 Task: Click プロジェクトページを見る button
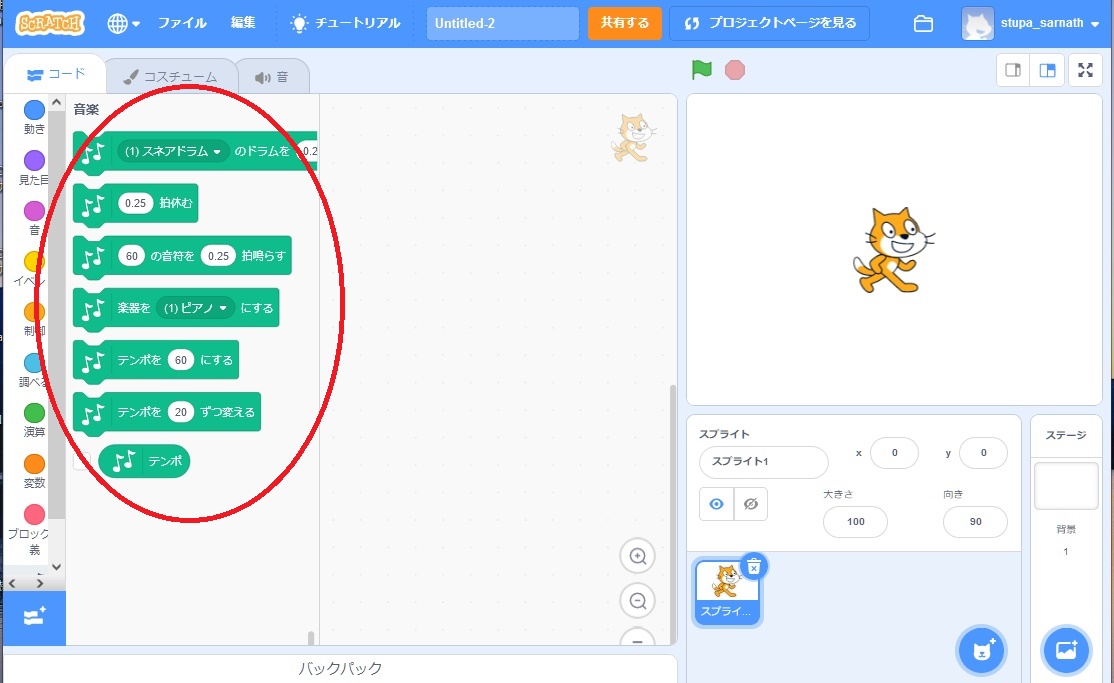[x=769, y=23]
